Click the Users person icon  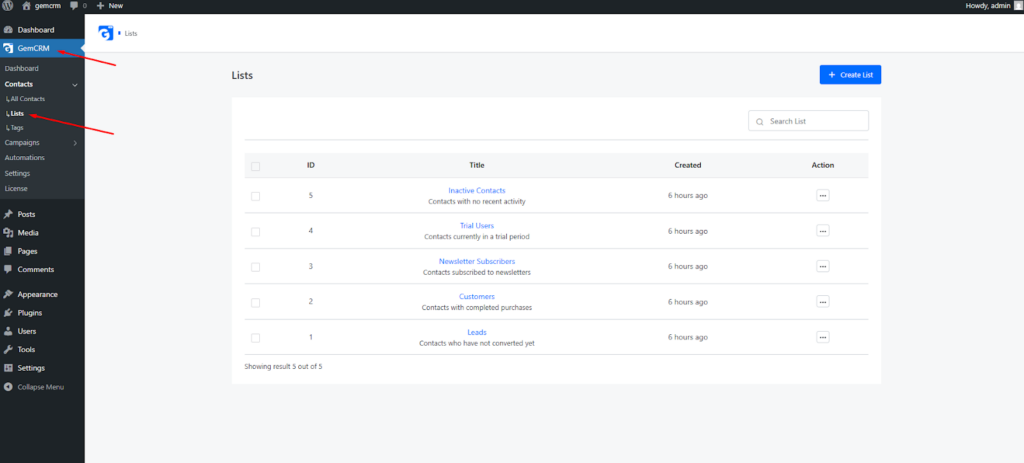[8, 331]
